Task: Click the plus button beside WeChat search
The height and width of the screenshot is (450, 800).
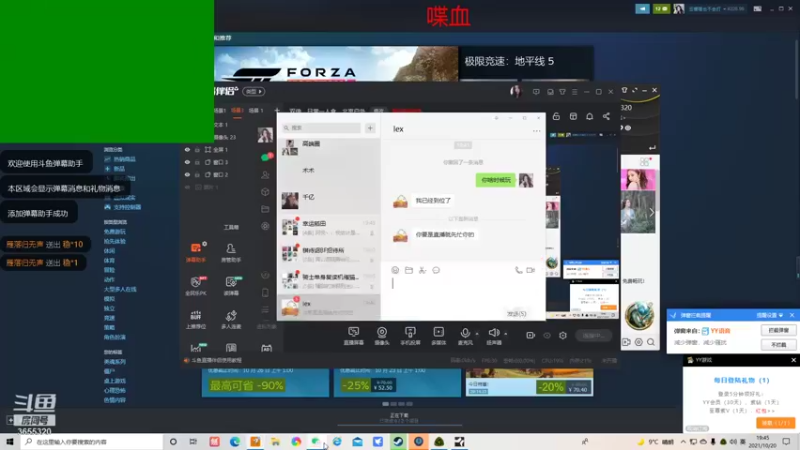Action: (x=370, y=128)
